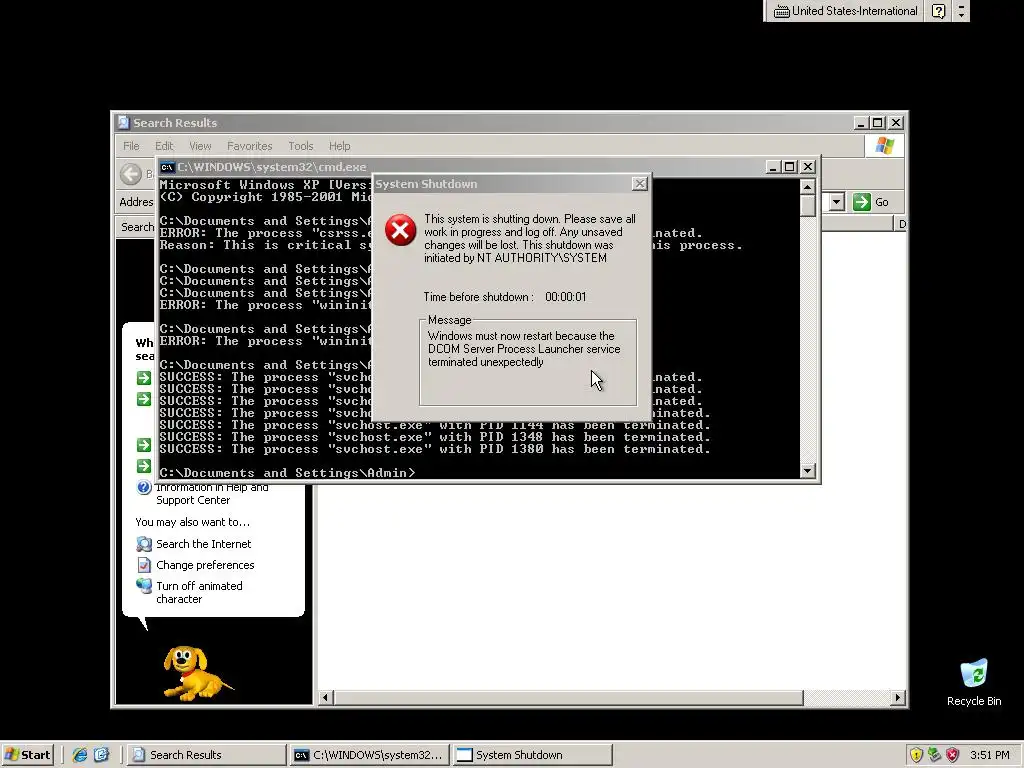Viewport: 1024px width, 768px height.
Task: Click yellow security shield tray icon
Action: pos(916,755)
